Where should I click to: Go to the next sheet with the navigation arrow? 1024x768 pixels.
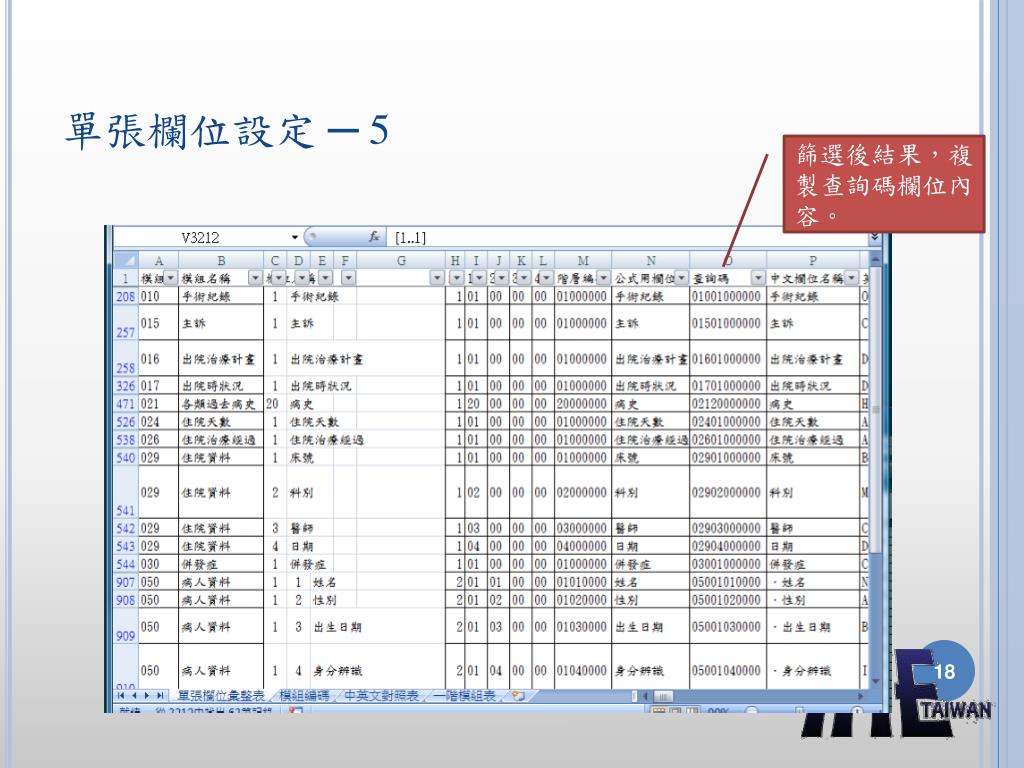tap(146, 696)
